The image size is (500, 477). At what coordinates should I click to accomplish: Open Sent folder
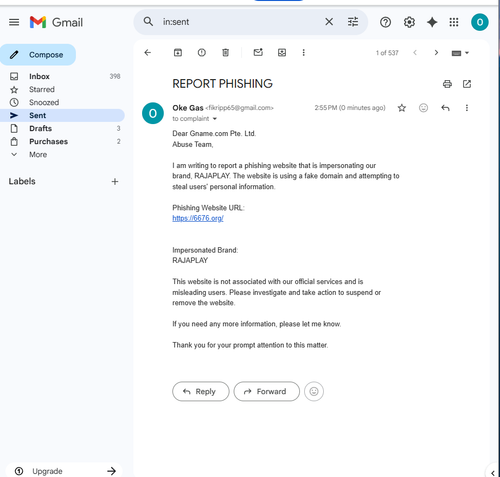click(63, 115)
